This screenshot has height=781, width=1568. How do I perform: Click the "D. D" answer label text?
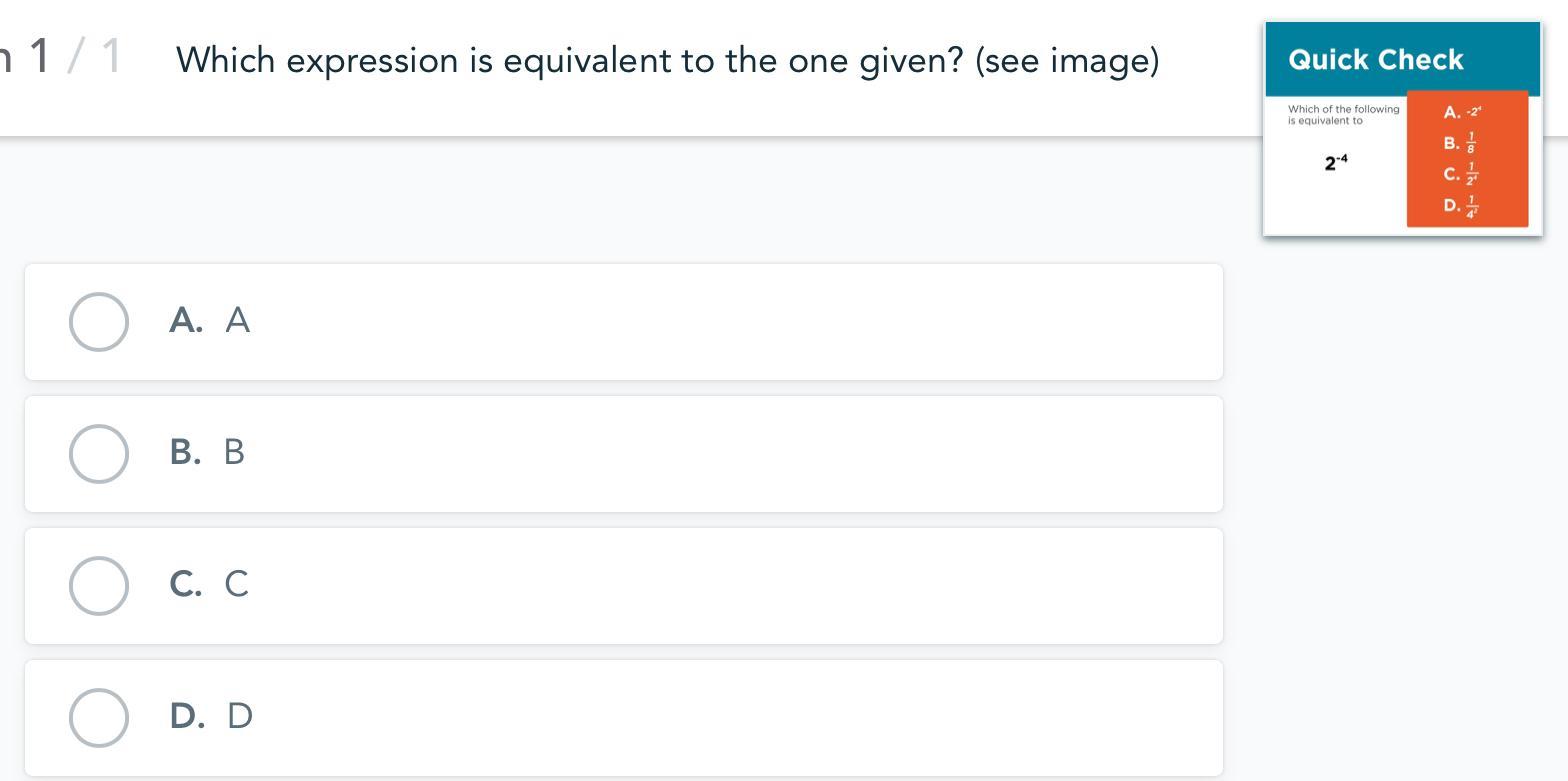pos(211,716)
